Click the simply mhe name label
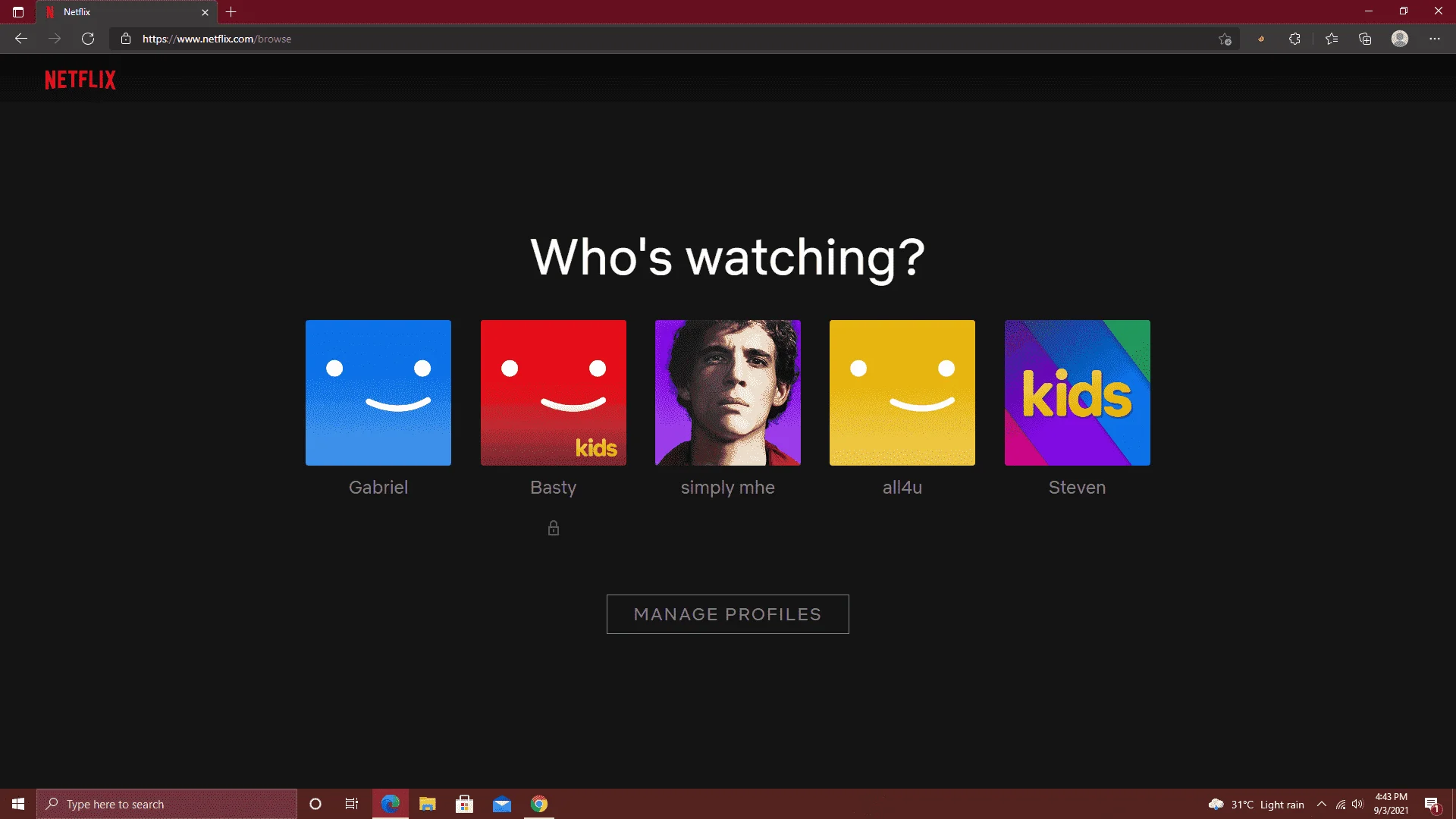The image size is (1456, 819). tap(728, 488)
